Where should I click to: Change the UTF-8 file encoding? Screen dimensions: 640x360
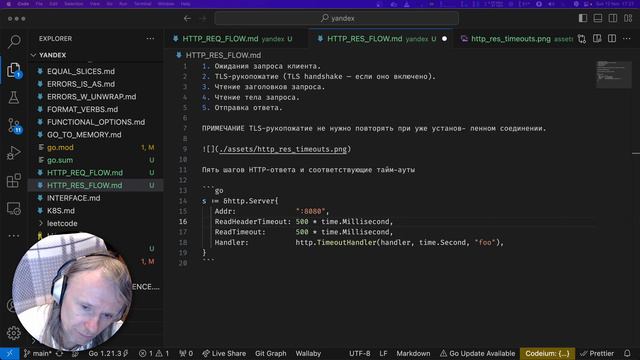click(x=360, y=353)
